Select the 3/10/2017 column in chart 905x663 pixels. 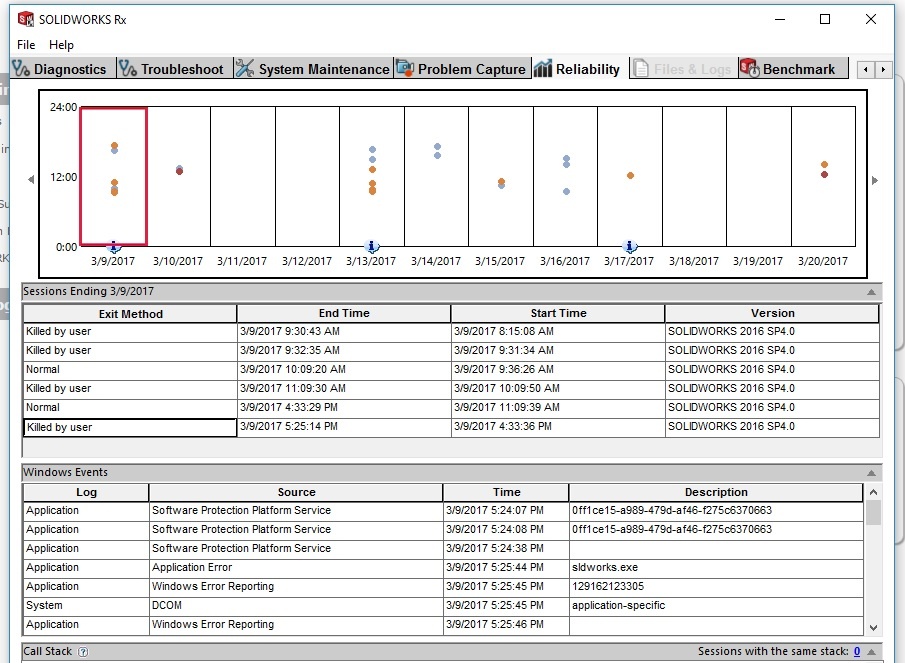(x=178, y=177)
